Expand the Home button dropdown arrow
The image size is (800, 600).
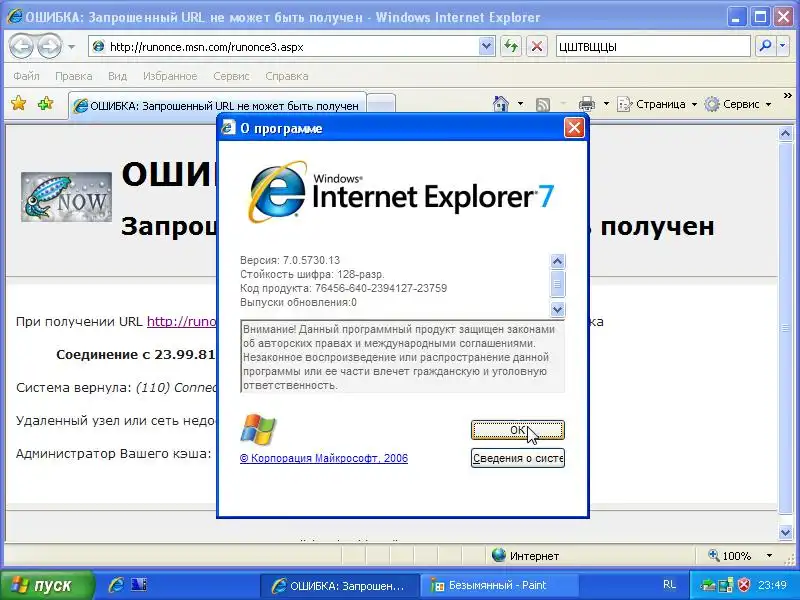pyautogui.click(x=520, y=104)
